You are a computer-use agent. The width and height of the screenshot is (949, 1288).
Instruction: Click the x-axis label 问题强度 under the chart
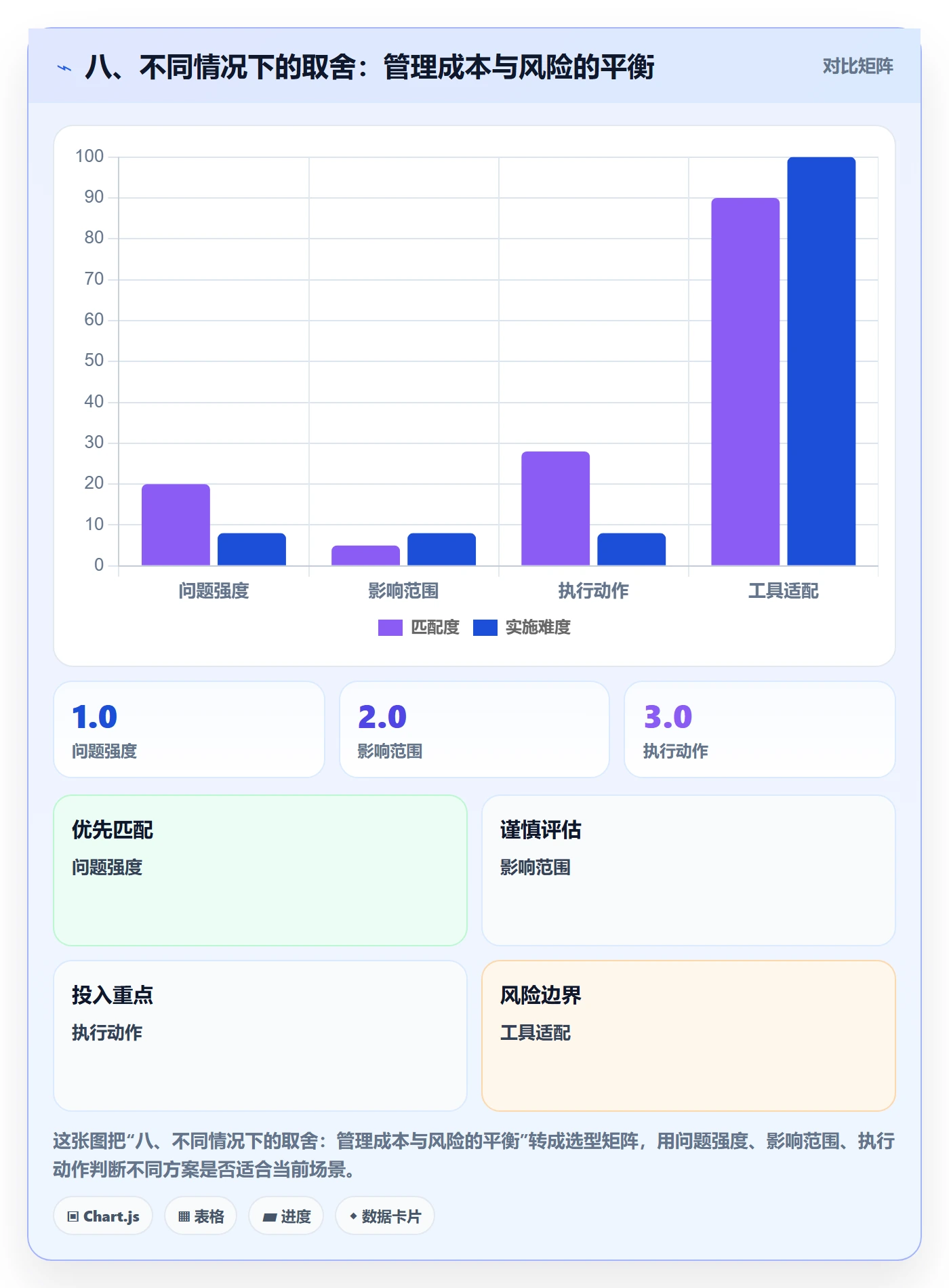point(214,591)
